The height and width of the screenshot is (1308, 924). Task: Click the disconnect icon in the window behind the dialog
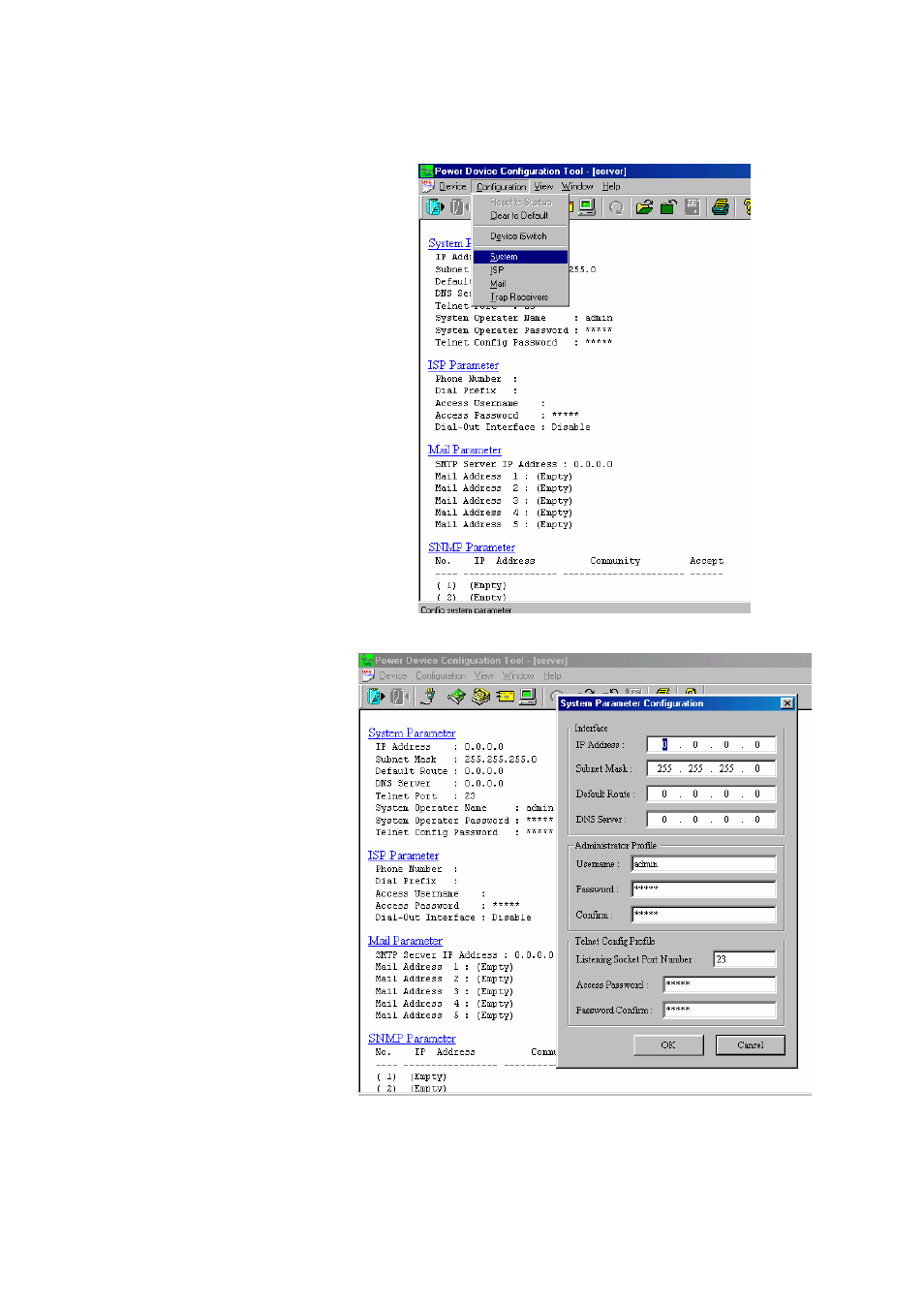pos(398,697)
